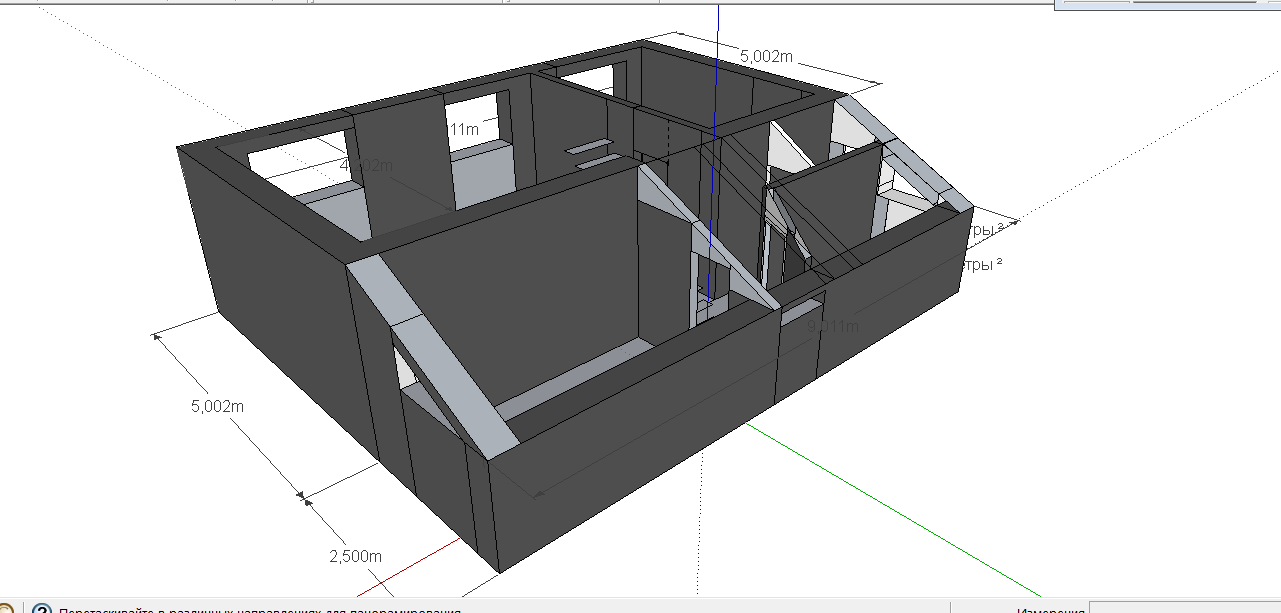The height and width of the screenshot is (613, 1281).
Task: Click the status bar hint text
Action: 260,609
